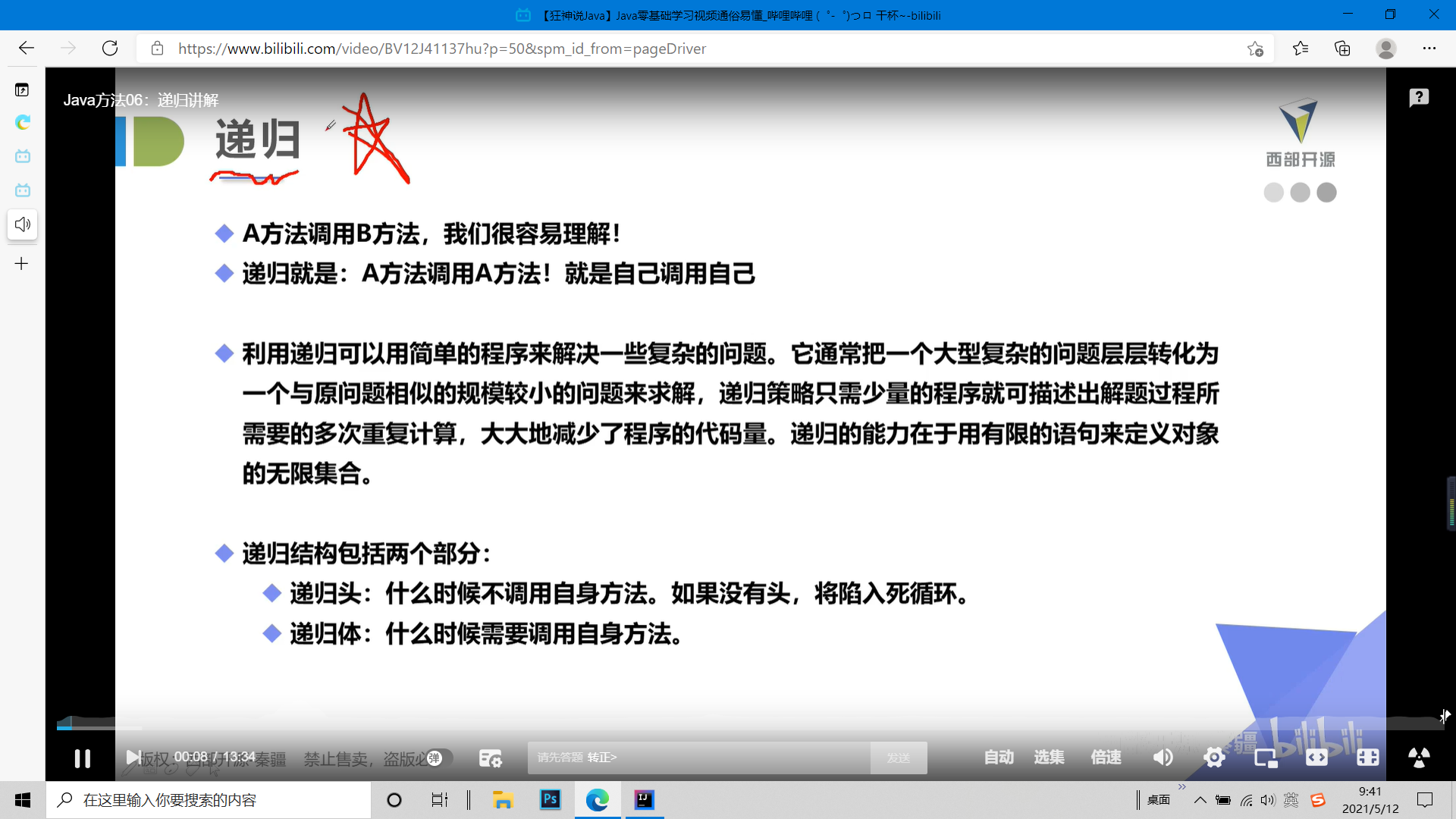The height and width of the screenshot is (819, 1456).
Task: Open the browser Favorites star list
Action: point(1301,49)
